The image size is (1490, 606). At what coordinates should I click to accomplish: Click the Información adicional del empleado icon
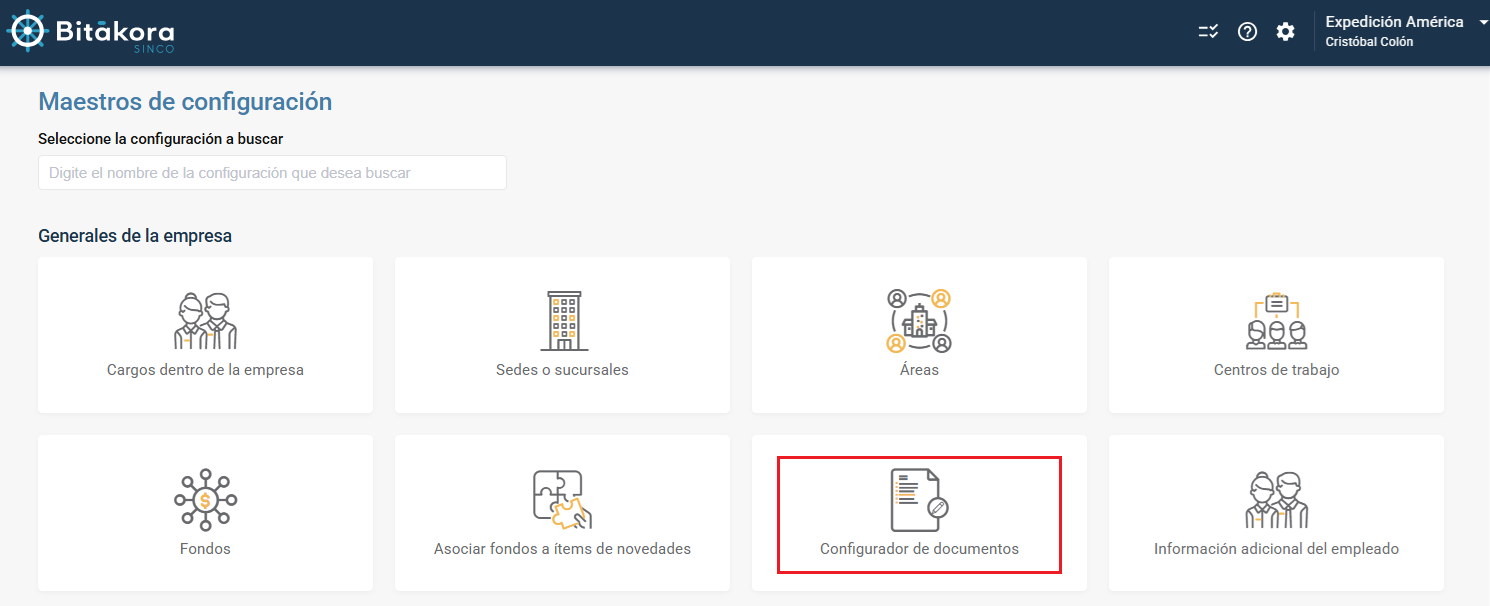click(x=1276, y=499)
